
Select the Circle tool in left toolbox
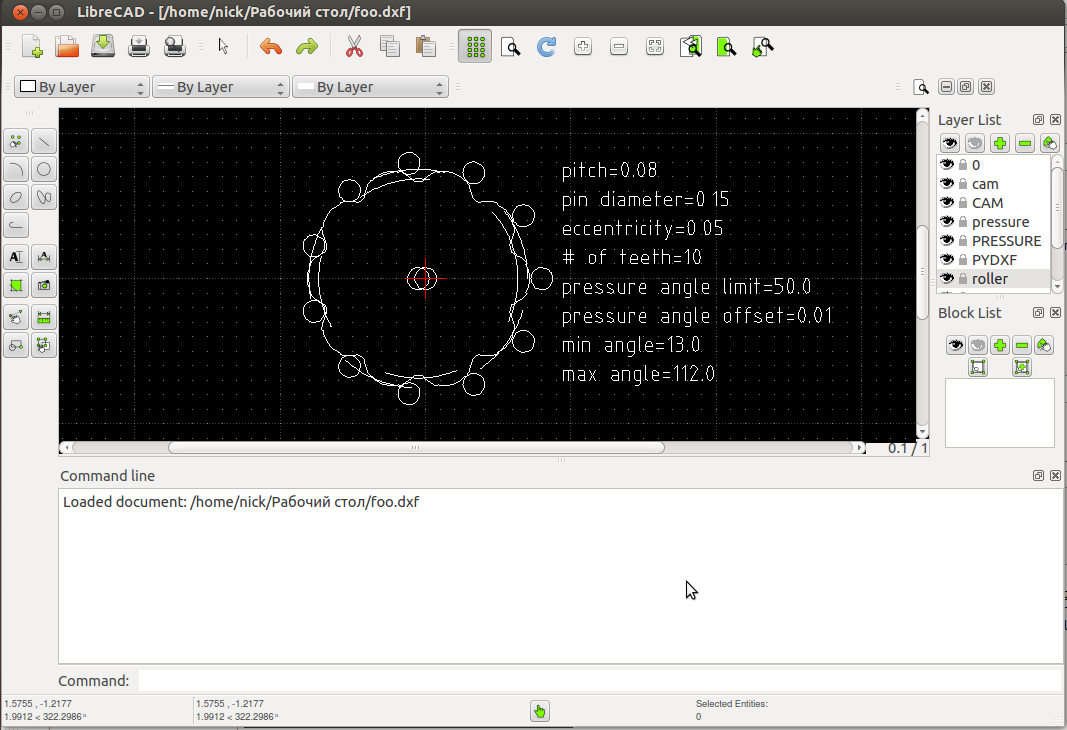(44, 169)
